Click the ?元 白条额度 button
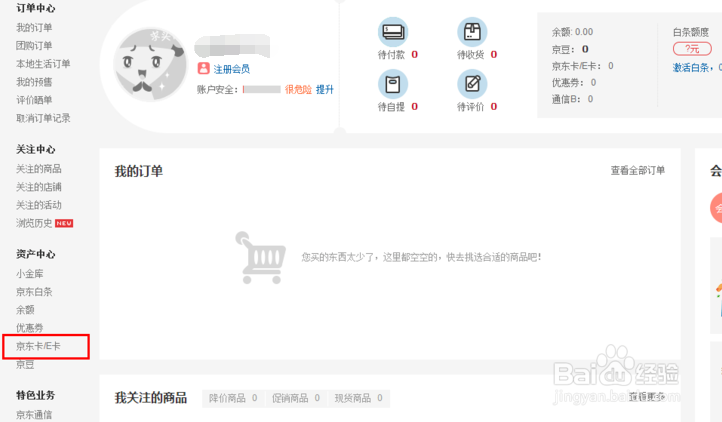Viewport: 722px width, 422px height. (692, 48)
